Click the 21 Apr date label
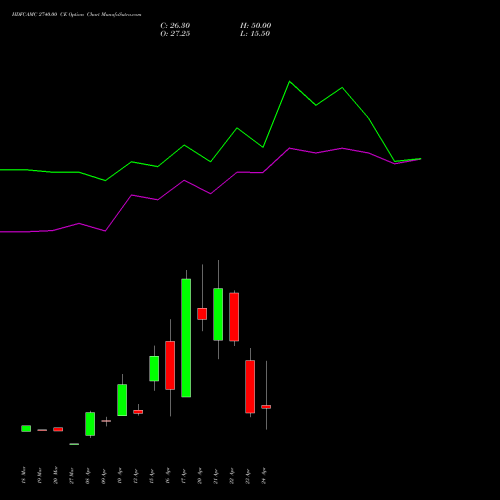Image resolution: width=500 pixels, height=500 pixels. pyautogui.click(x=216, y=476)
